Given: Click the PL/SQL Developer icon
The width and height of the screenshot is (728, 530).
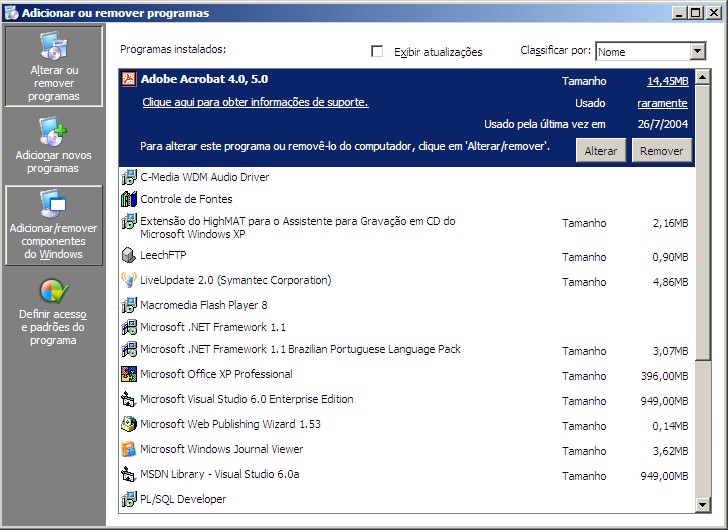Looking at the screenshot, I should pos(129,499).
